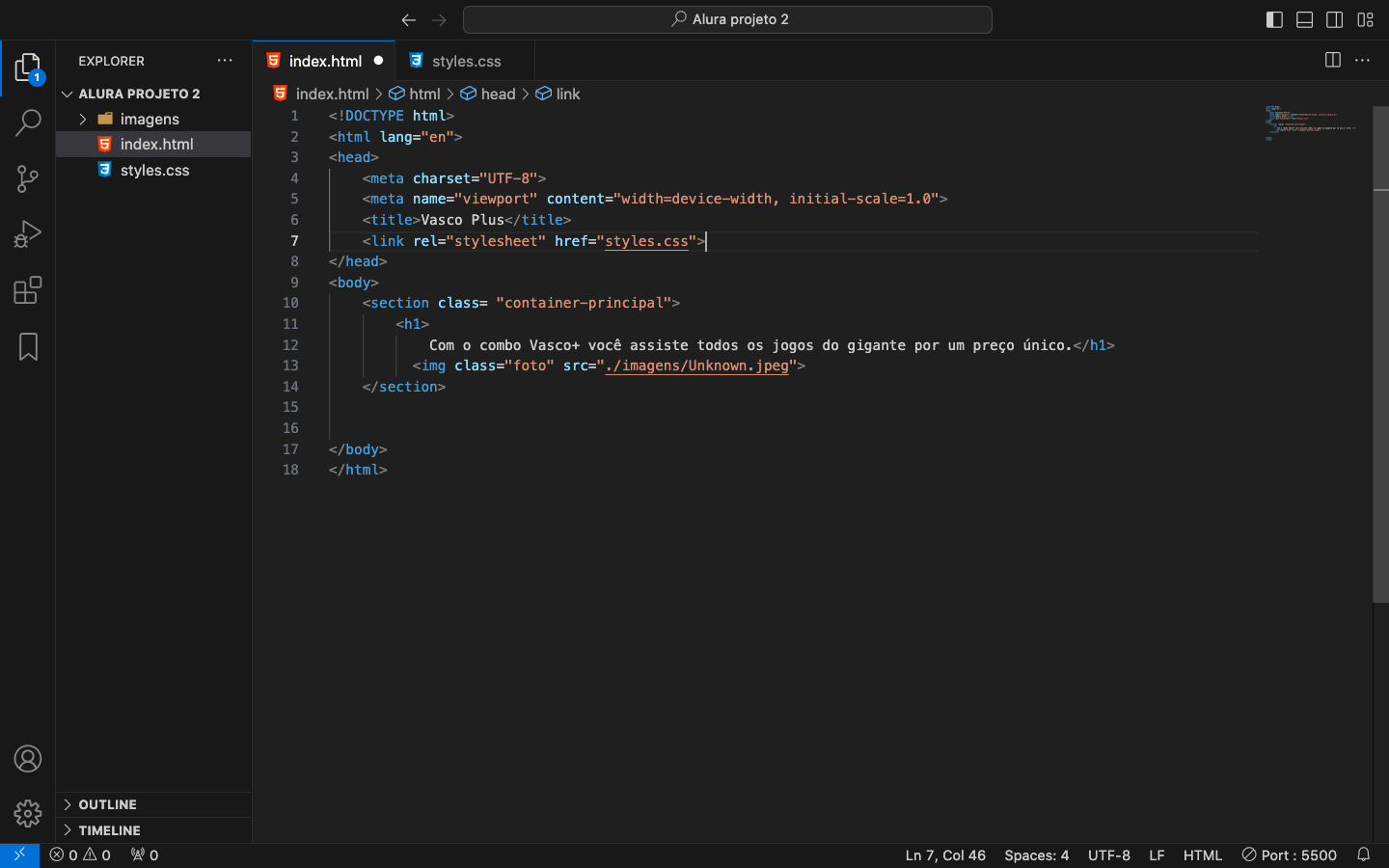Open Explorer Views and More Actions ellipsis
Viewport: 1389px width, 868px height.
coord(225,60)
